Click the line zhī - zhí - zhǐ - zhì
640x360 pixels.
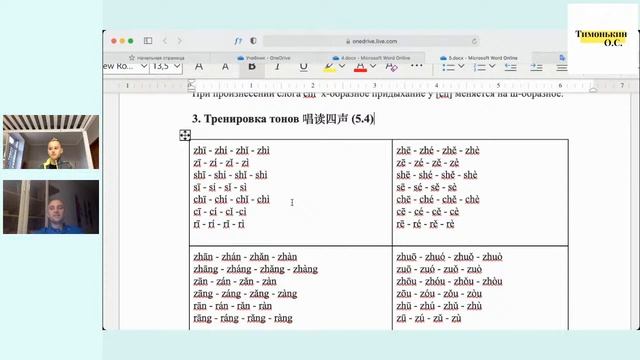[231, 151]
